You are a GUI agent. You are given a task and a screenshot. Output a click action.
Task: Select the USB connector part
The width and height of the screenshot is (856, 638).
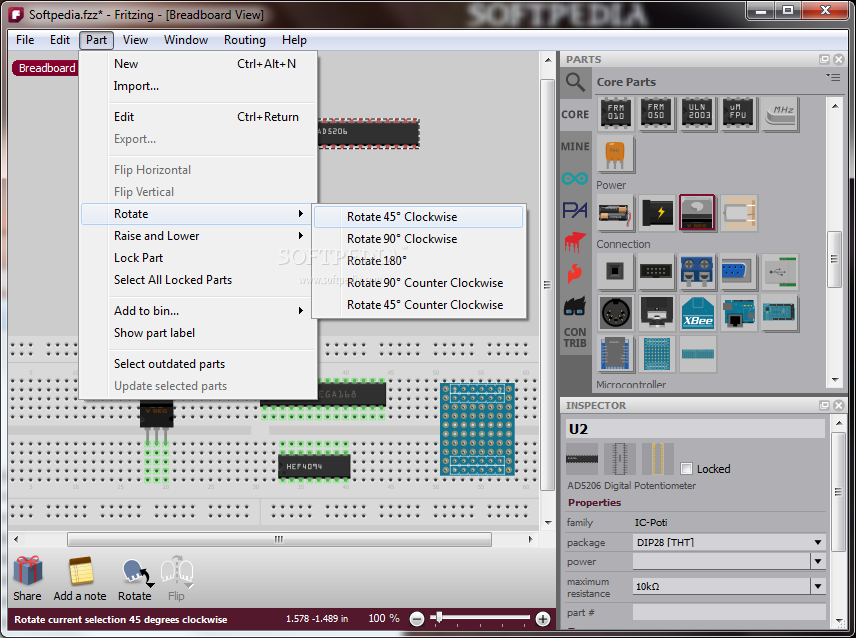click(780, 271)
